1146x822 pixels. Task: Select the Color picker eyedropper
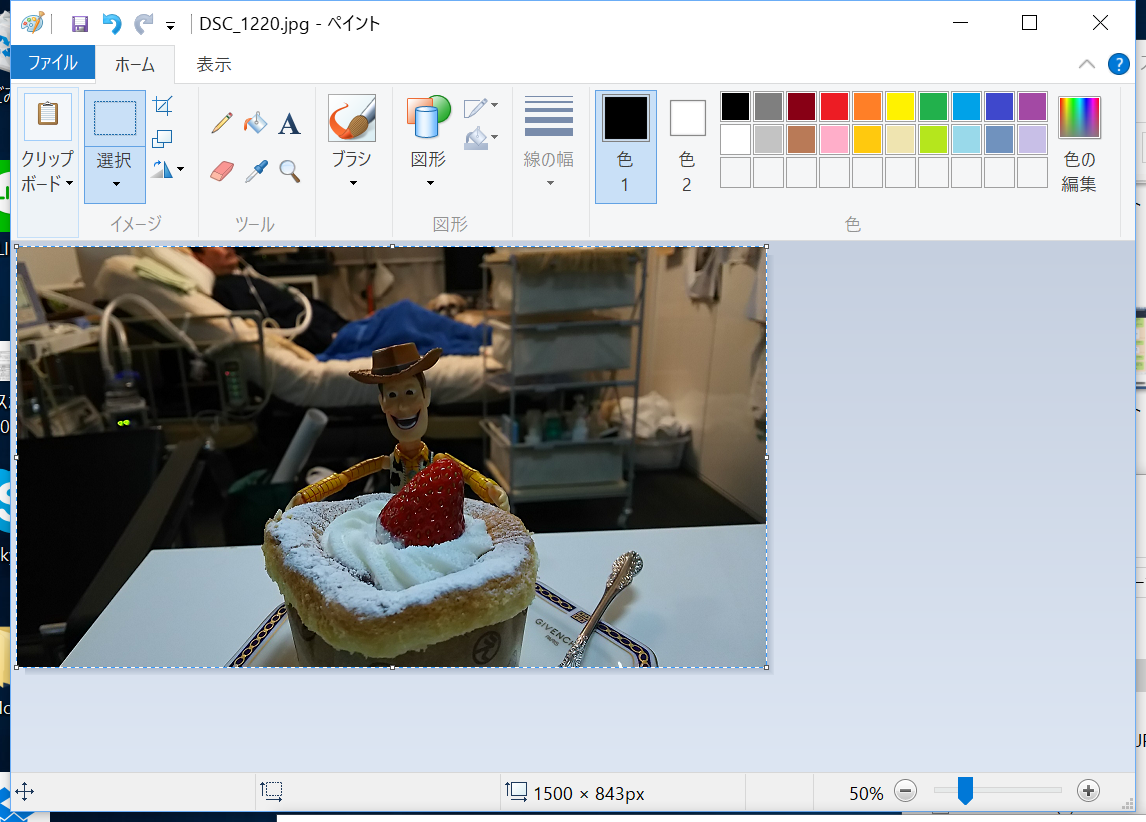click(x=255, y=171)
